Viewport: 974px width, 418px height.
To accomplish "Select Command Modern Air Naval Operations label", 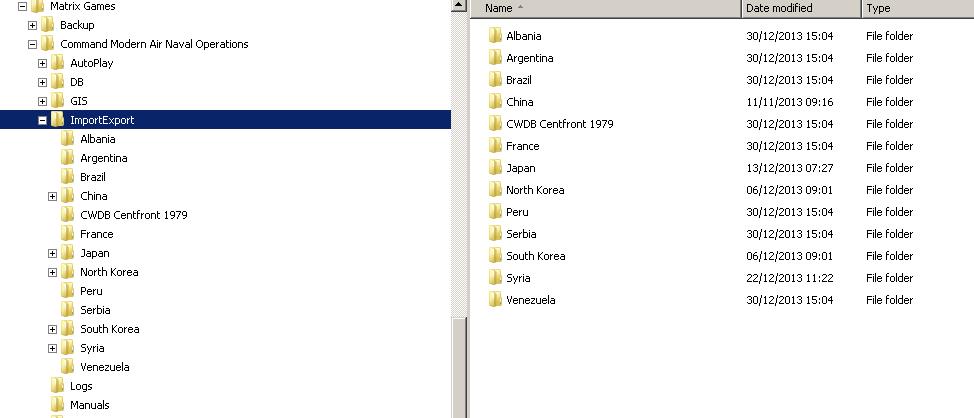I will (x=154, y=44).
